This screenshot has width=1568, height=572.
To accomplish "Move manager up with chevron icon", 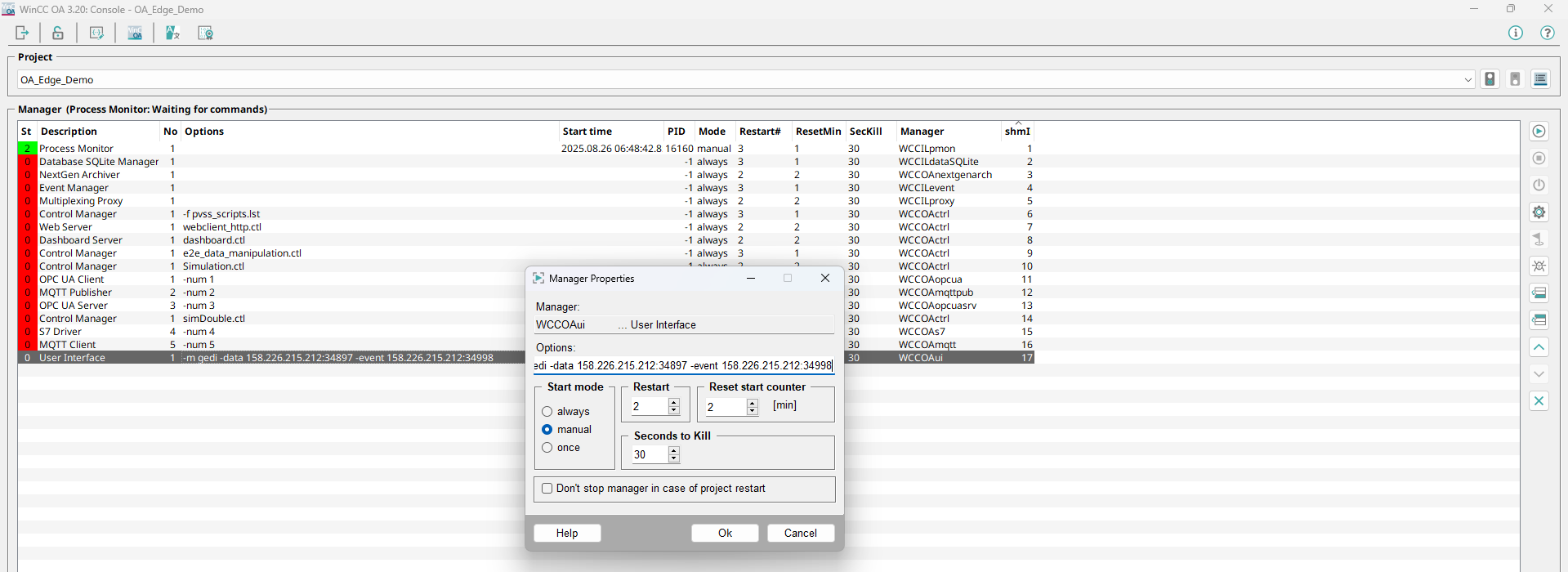I will (1539, 347).
